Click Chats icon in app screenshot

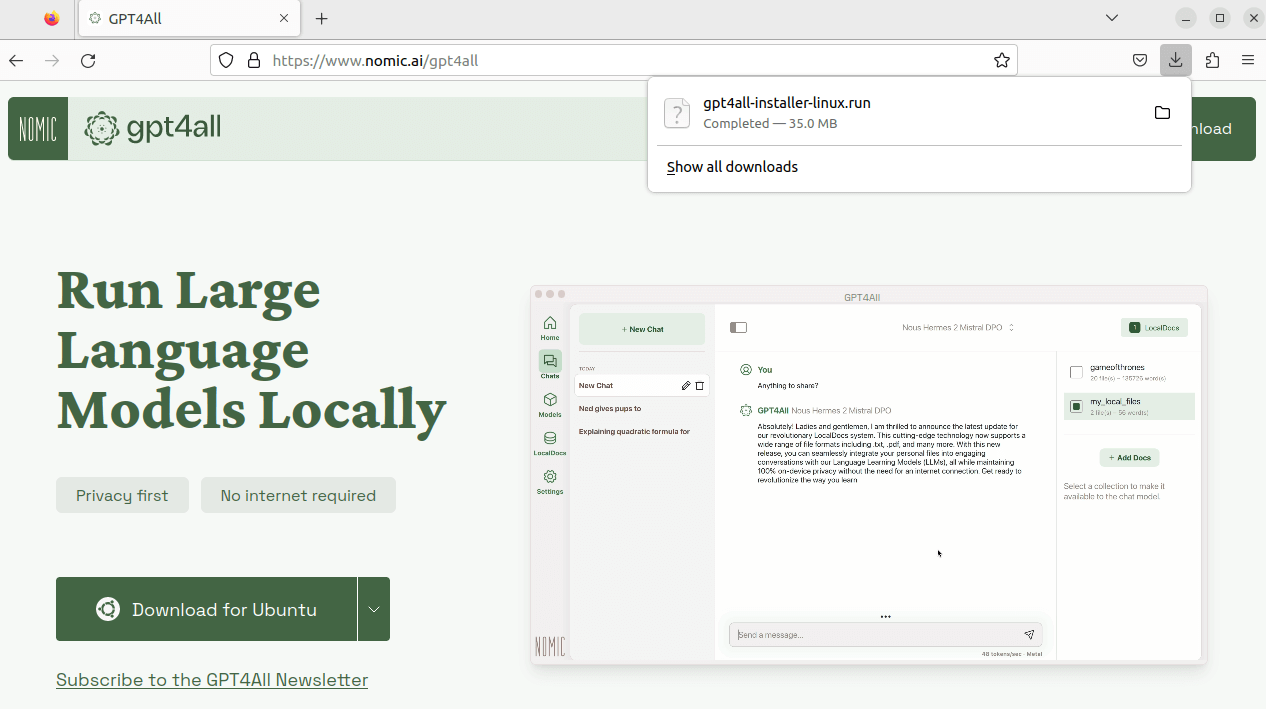point(550,365)
